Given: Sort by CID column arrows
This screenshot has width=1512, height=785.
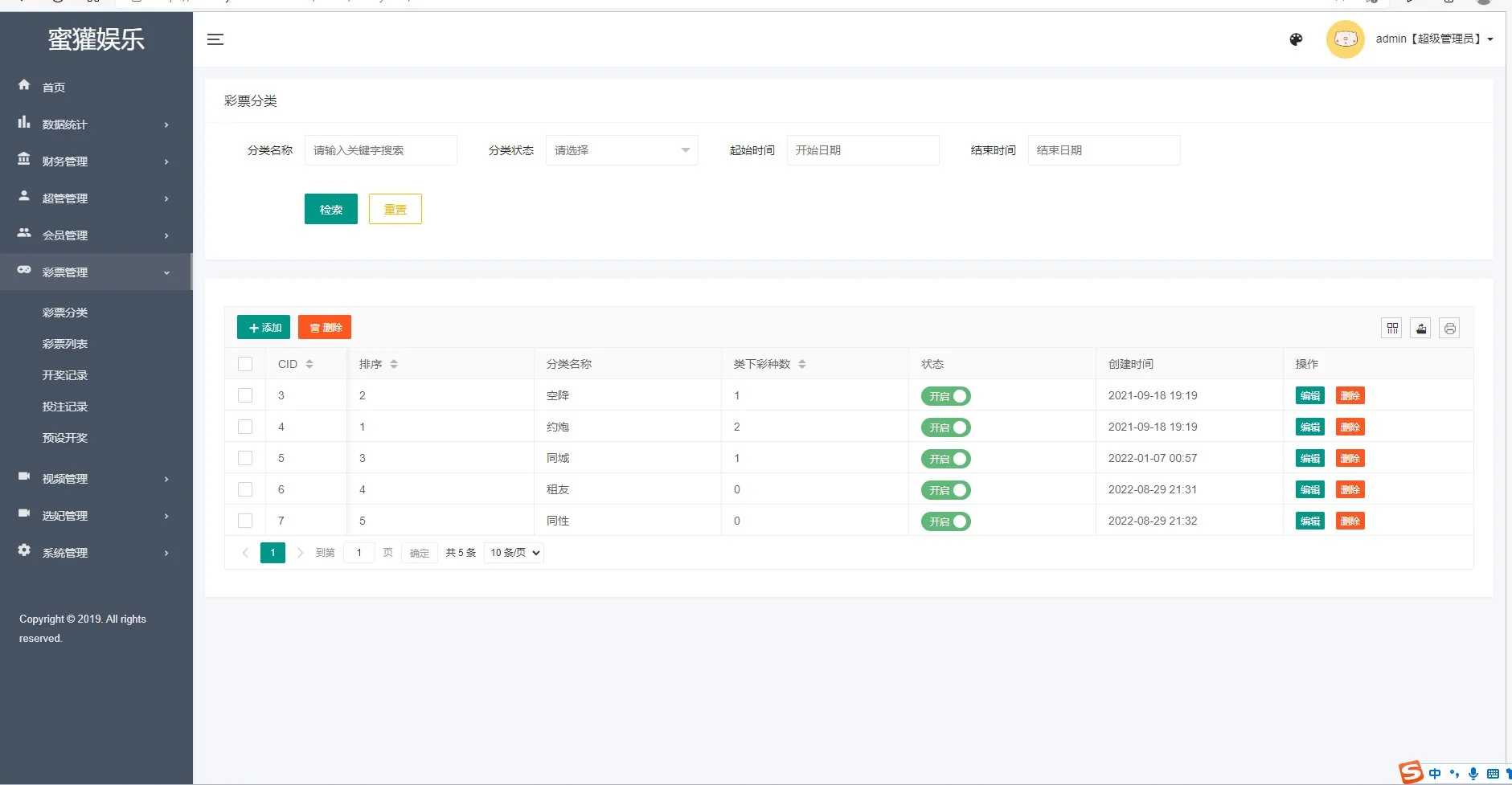Looking at the screenshot, I should 309,364.
